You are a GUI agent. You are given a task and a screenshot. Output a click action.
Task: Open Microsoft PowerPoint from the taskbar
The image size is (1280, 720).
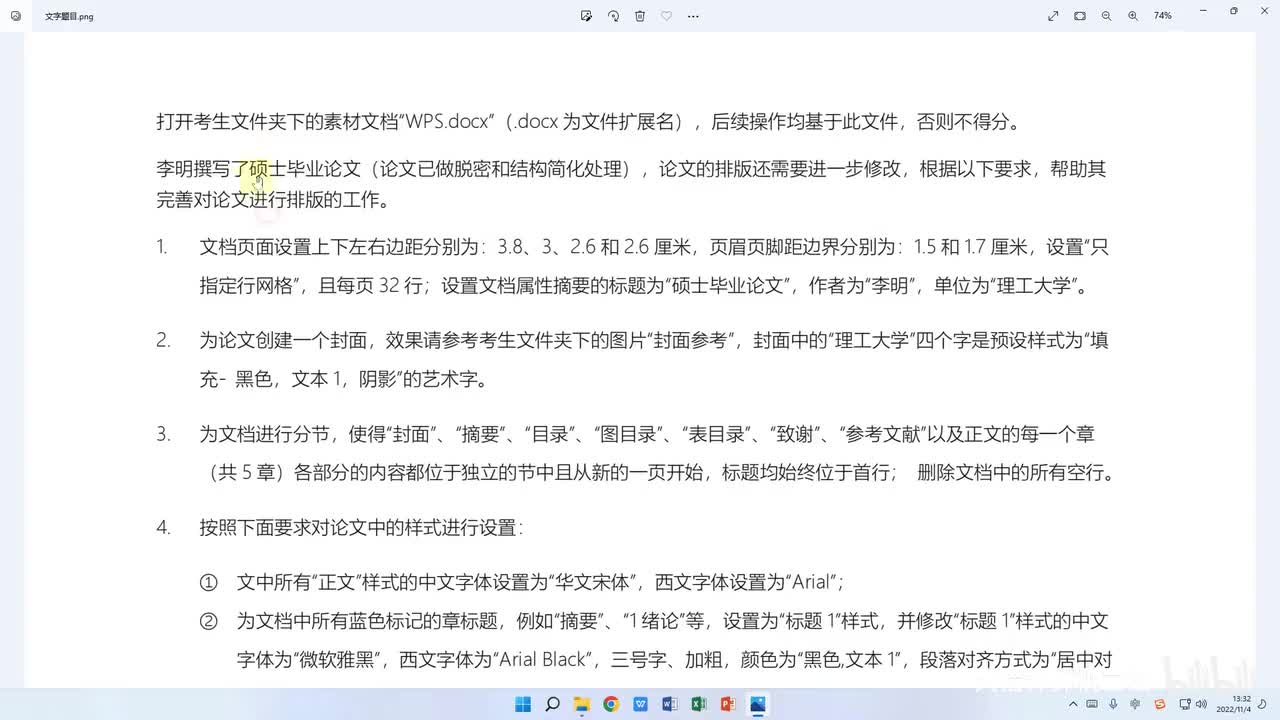(728, 704)
